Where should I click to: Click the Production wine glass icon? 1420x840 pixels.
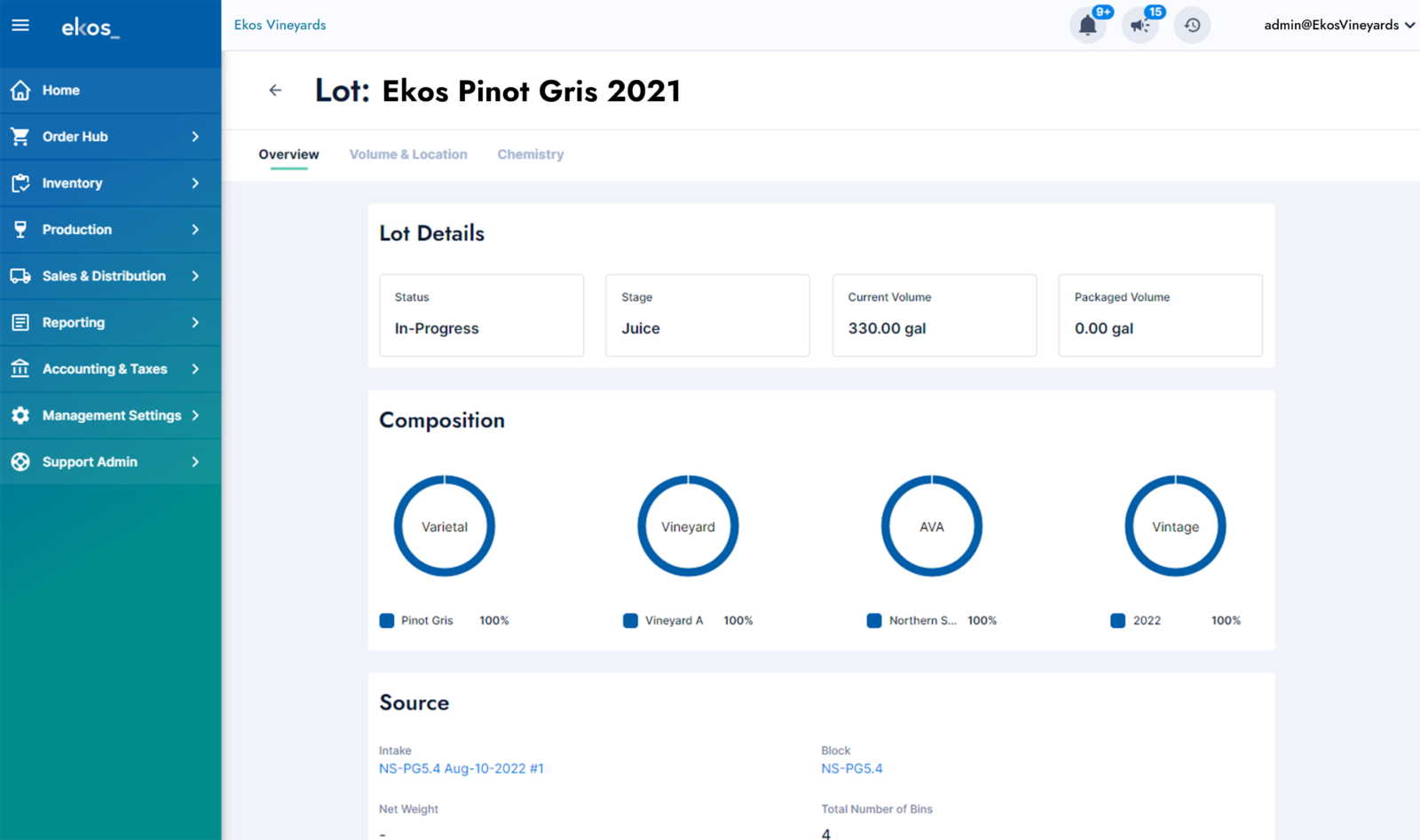[20, 230]
